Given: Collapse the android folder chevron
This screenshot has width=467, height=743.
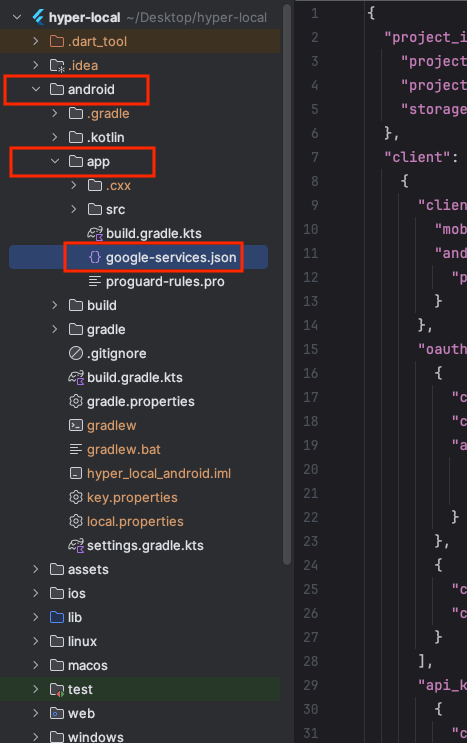Looking at the screenshot, I should [x=36, y=89].
